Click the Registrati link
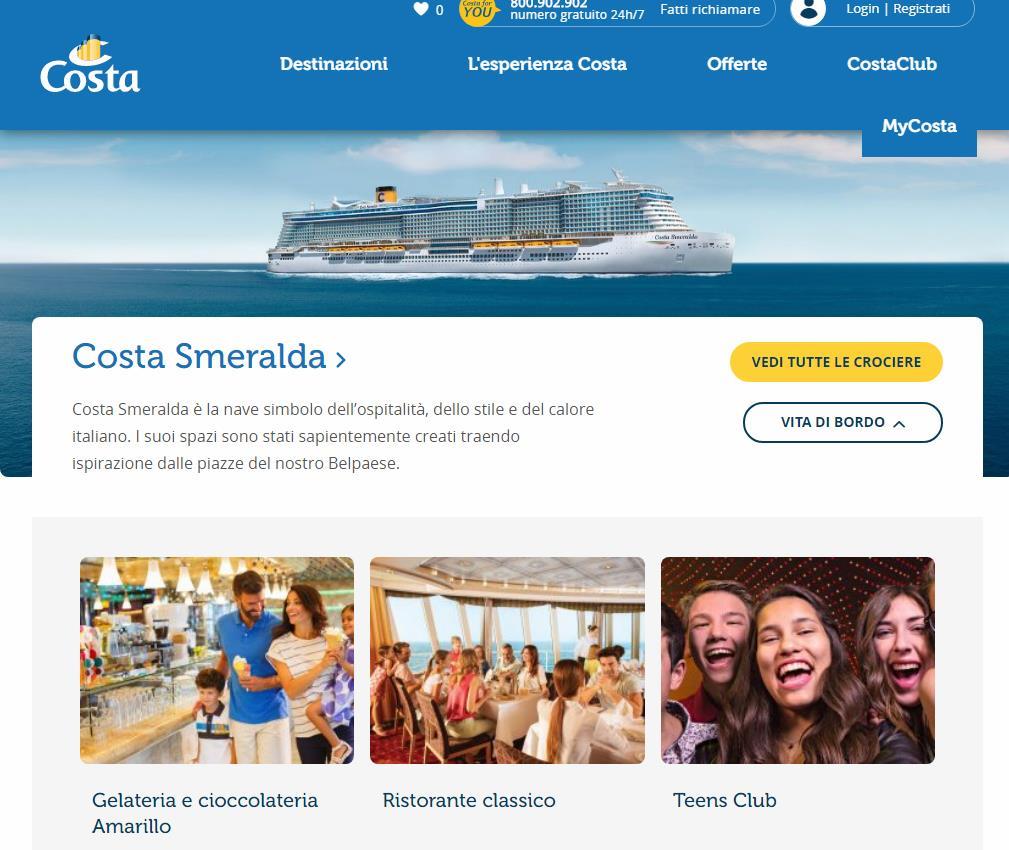The image size is (1009, 850). tap(921, 9)
